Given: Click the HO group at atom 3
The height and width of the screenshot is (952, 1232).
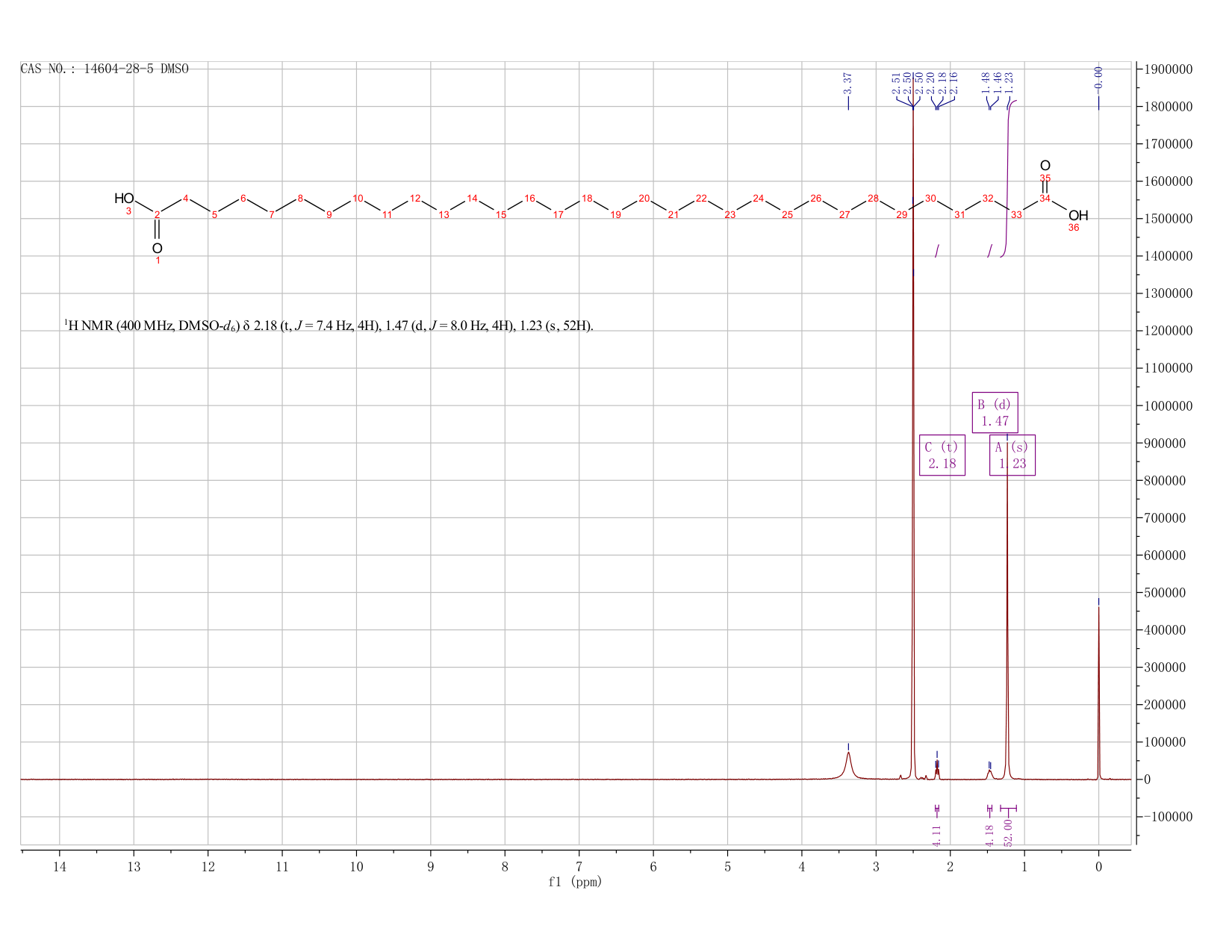Looking at the screenshot, I should [124, 199].
